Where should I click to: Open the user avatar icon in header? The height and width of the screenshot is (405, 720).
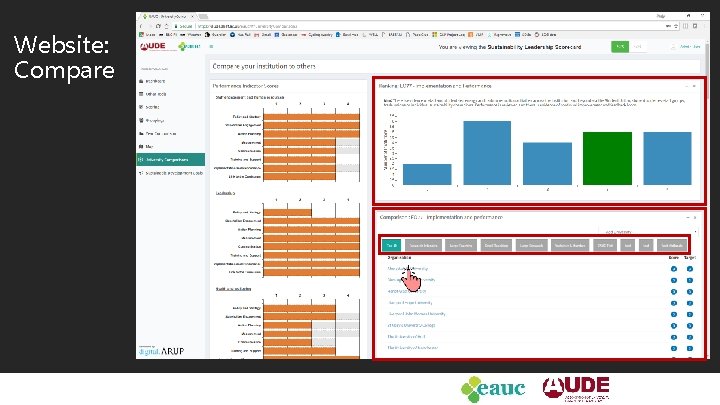click(x=673, y=47)
